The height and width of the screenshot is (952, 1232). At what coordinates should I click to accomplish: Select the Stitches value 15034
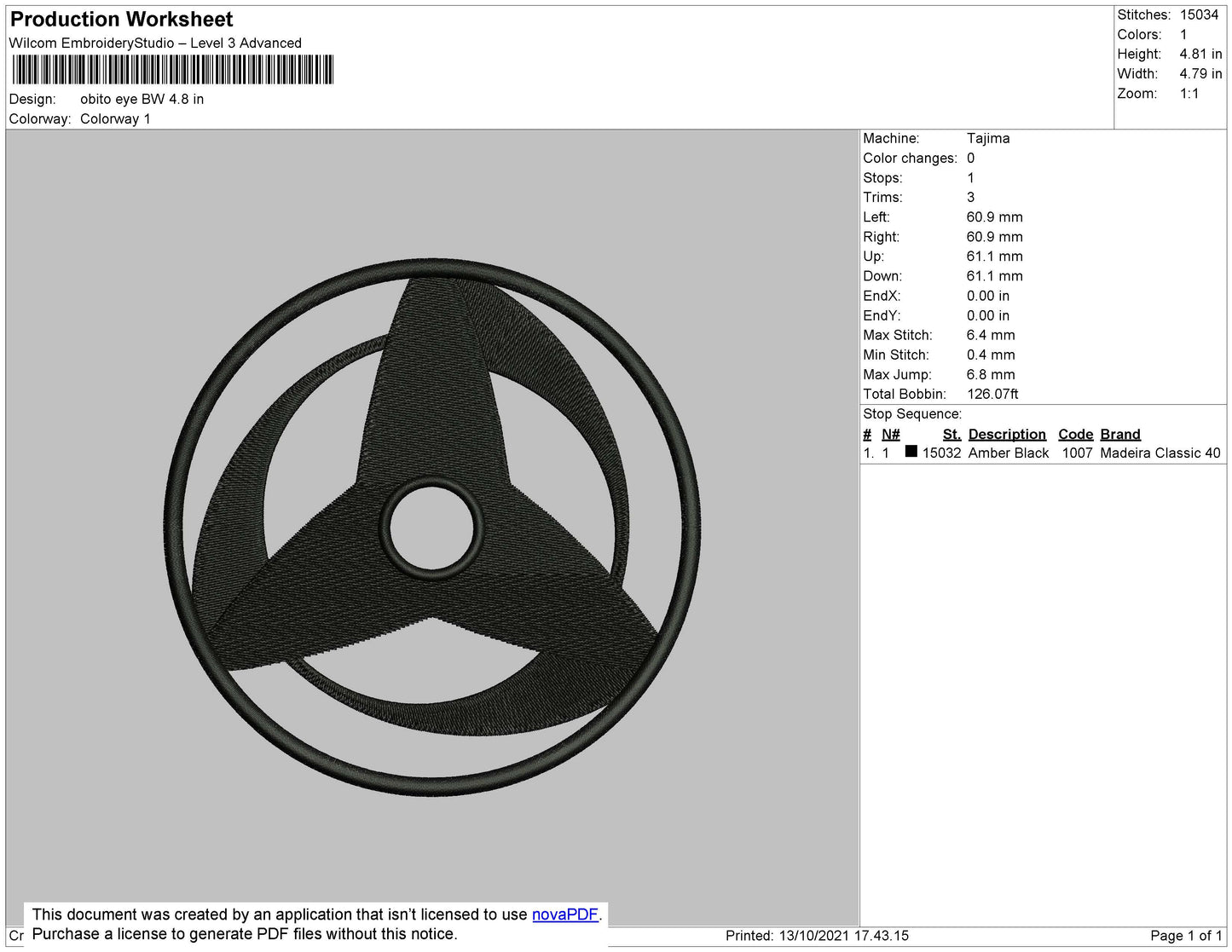point(1200,14)
